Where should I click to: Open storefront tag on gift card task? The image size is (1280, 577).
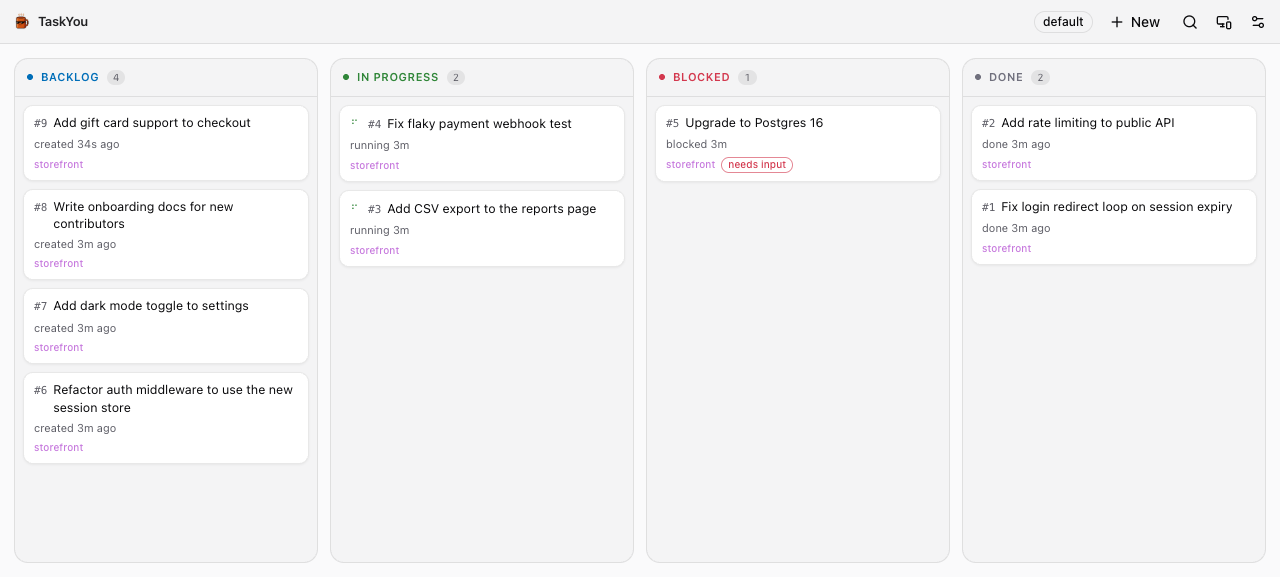(59, 165)
